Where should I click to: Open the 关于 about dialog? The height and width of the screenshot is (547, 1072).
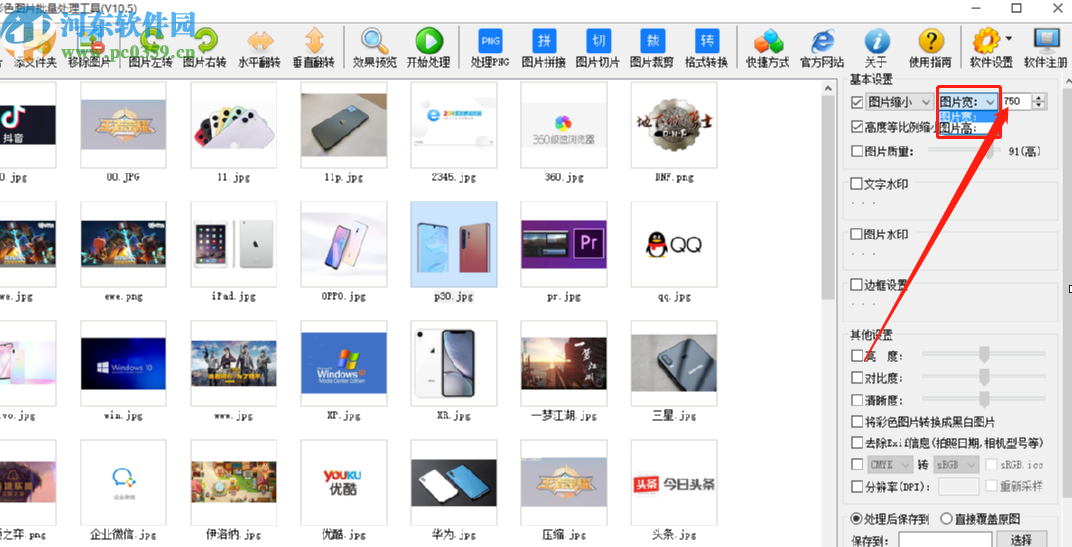(x=876, y=49)
